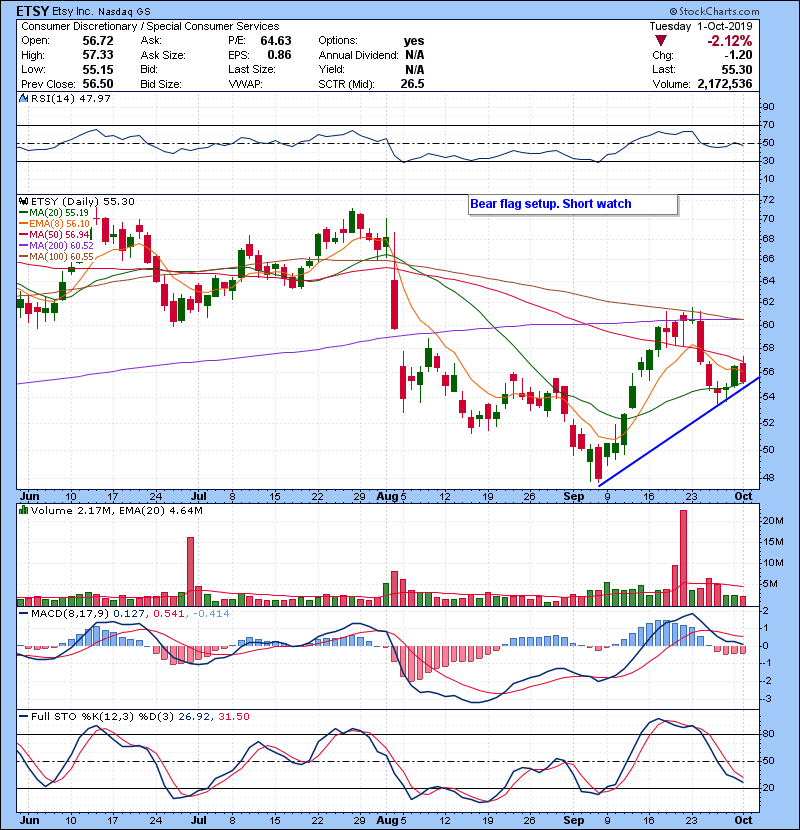Click the tall volume spike bar near Sep 23
This screenshot has height=830, width=800.
tap(683, 558)
